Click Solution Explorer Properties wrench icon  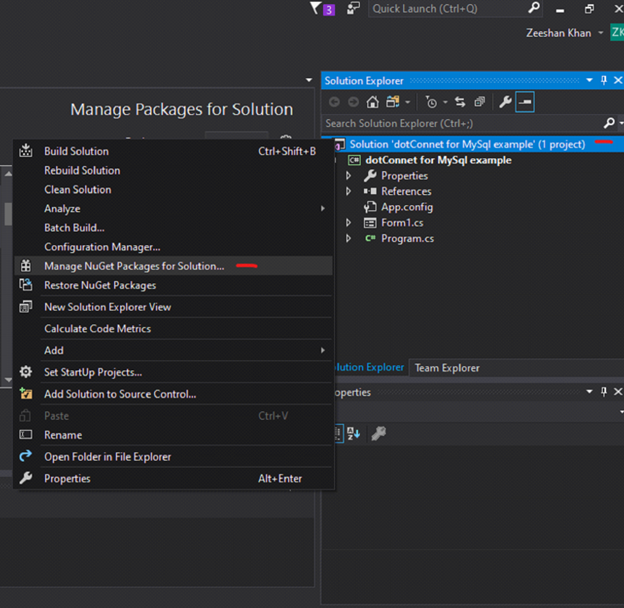coord(505,102)
